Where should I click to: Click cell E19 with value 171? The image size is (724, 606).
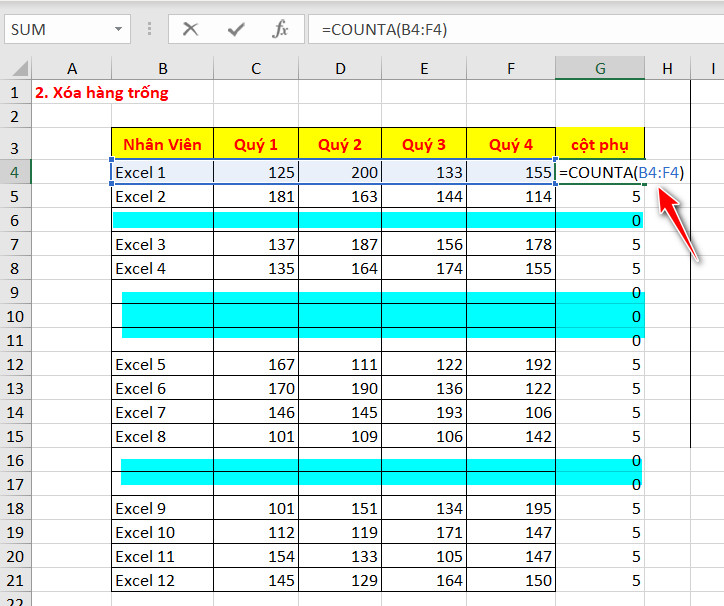tap(424, 533)
